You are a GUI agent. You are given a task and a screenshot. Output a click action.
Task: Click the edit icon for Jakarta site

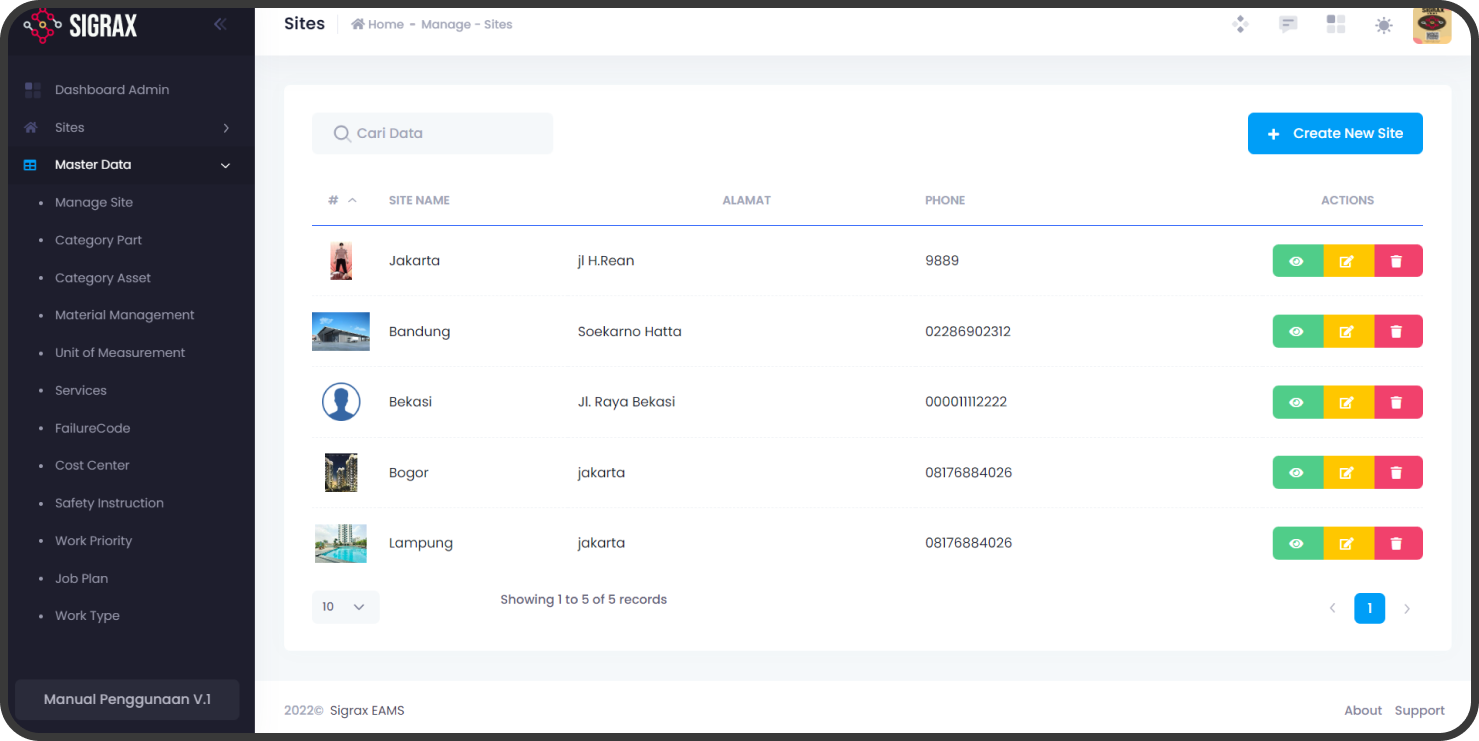tap(1347, 261)
